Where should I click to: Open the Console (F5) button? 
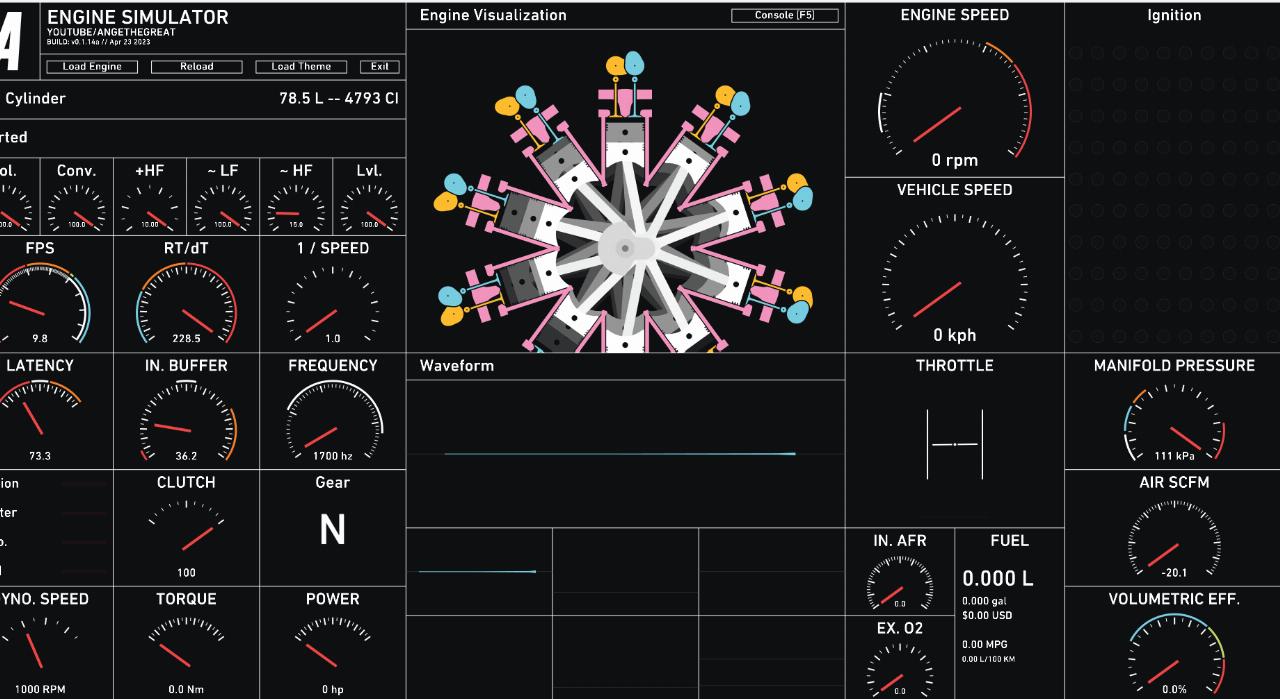point(784,16)
